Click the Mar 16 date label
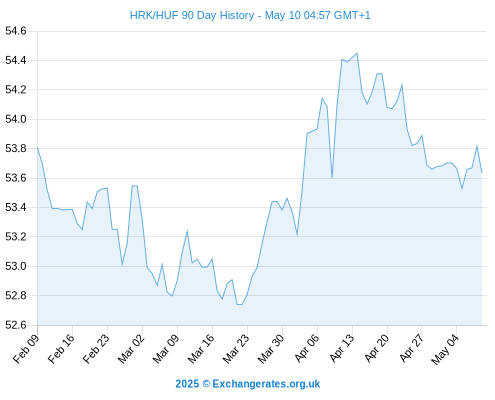Image resolution: width=495 pixels, height=400 pixels. tap(201, 349)
